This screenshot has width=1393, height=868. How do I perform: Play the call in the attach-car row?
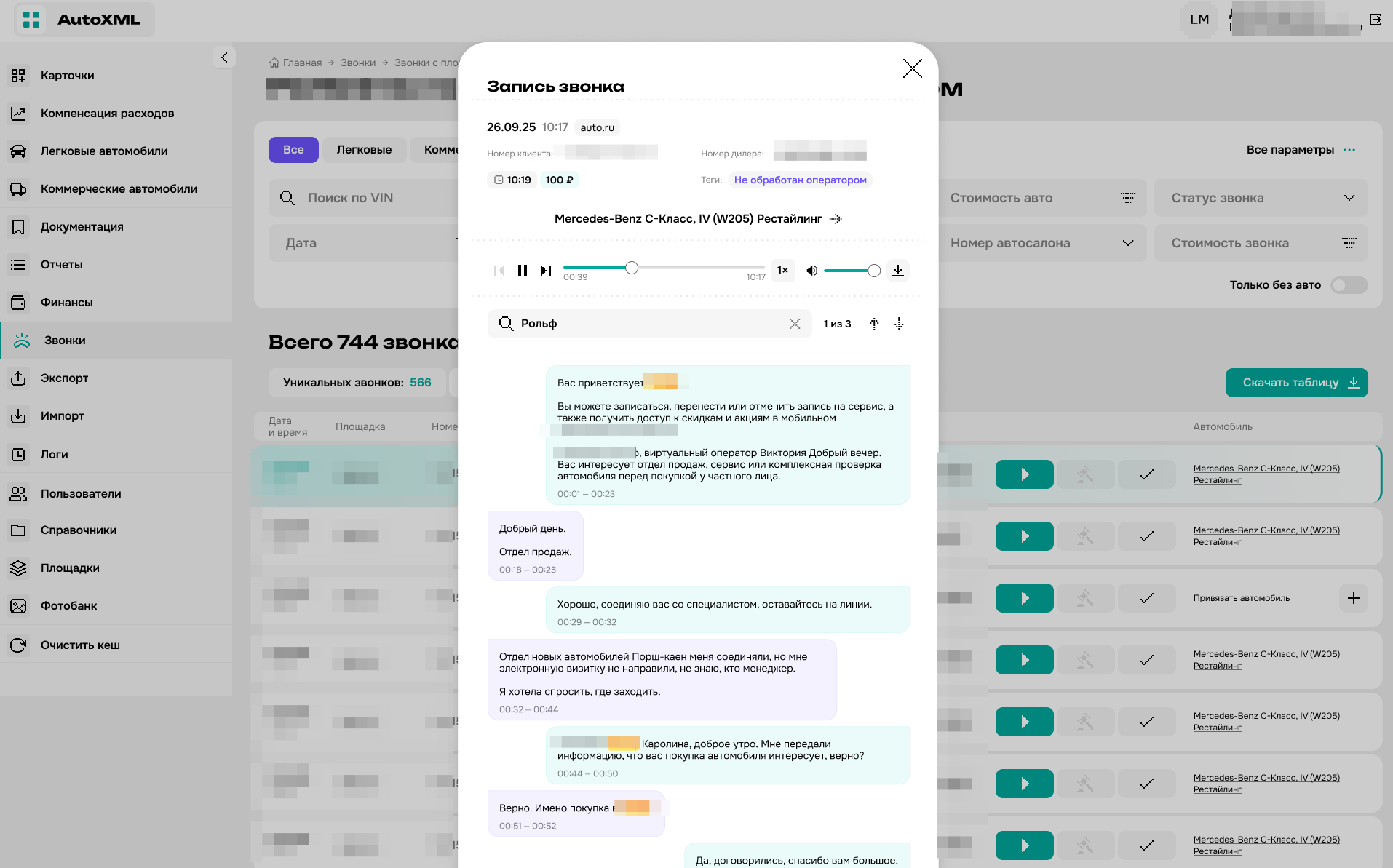coord(1024,598)
